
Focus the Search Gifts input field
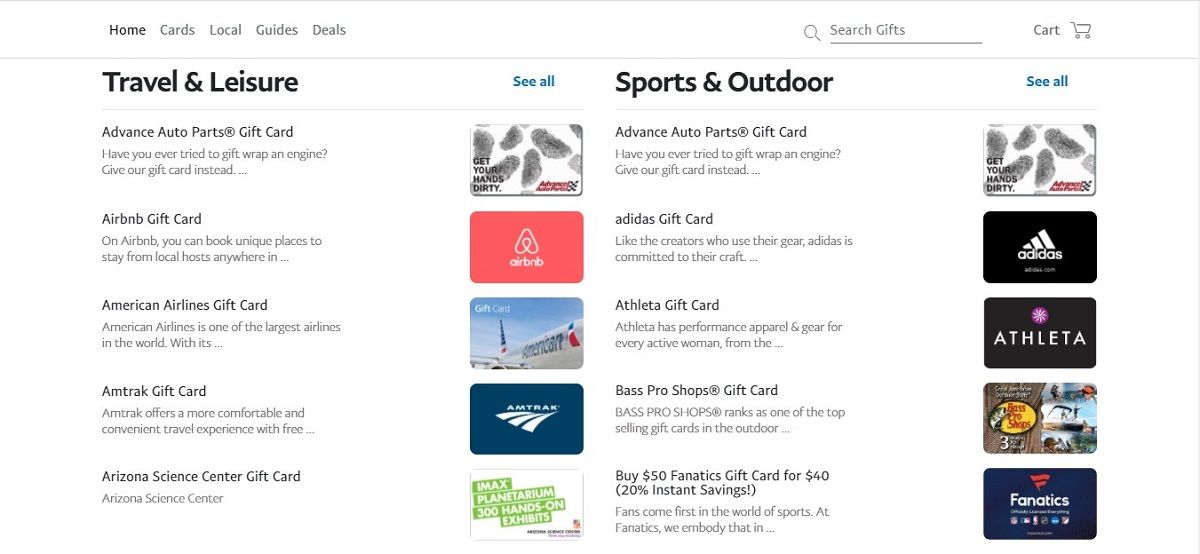coord(905,30)
